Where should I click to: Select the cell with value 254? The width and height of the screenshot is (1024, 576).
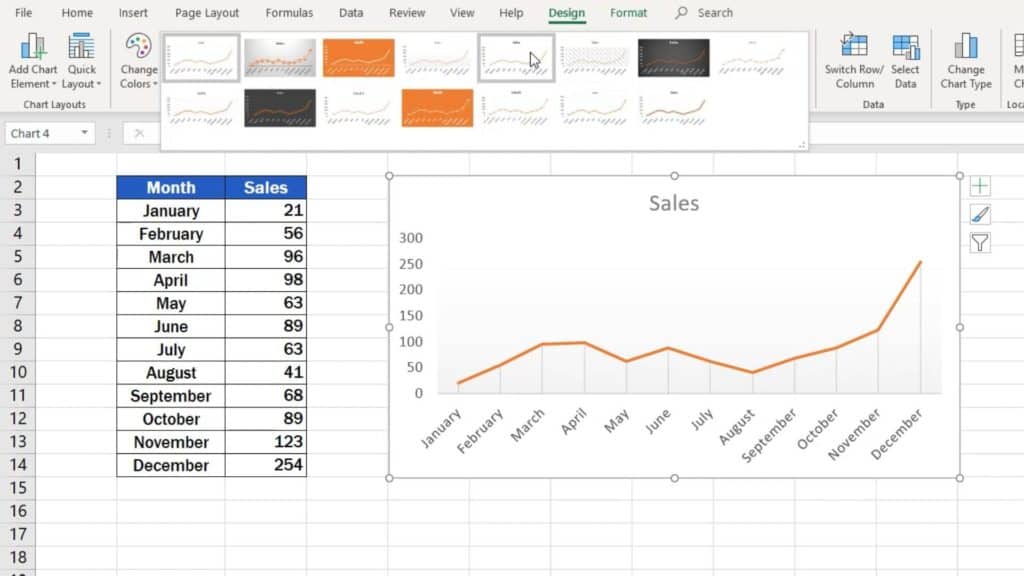[266, 465]
